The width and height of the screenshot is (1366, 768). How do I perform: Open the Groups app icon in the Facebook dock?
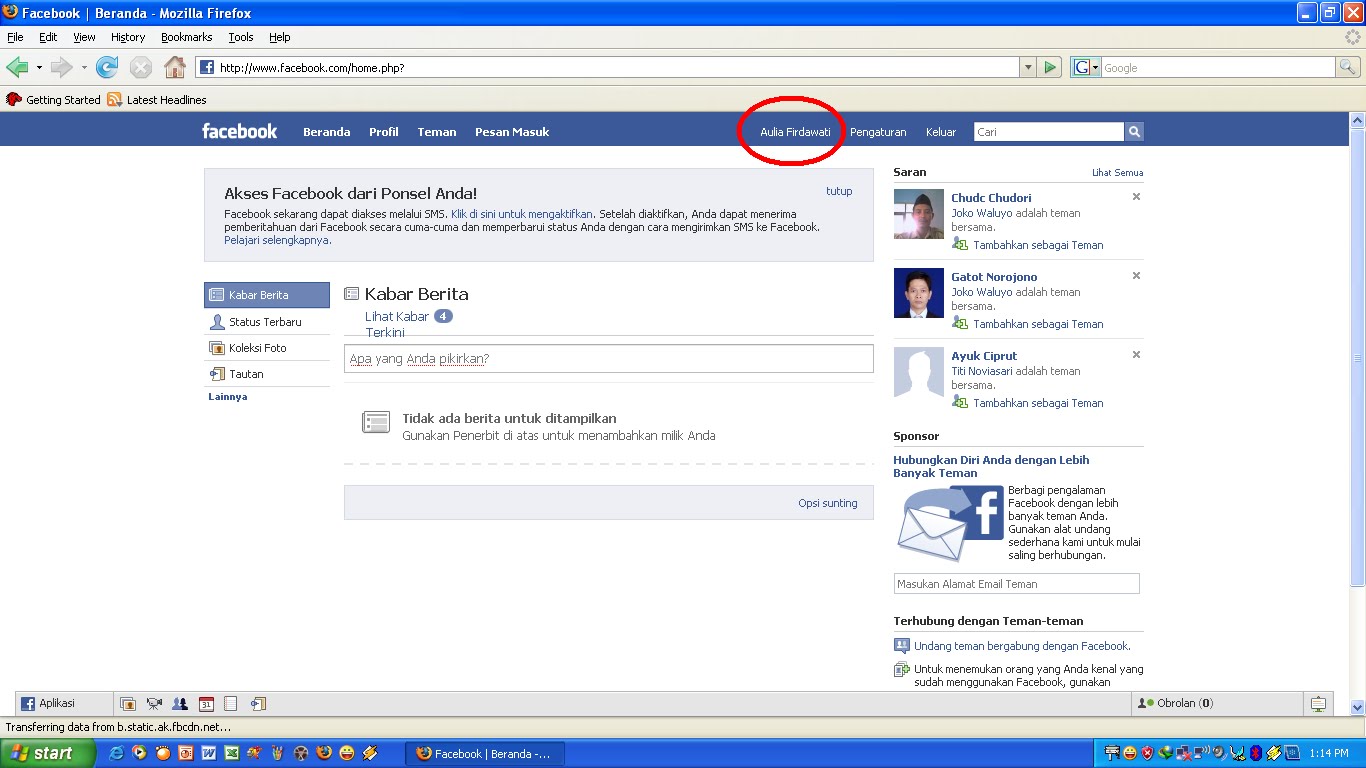coord(180,703)
